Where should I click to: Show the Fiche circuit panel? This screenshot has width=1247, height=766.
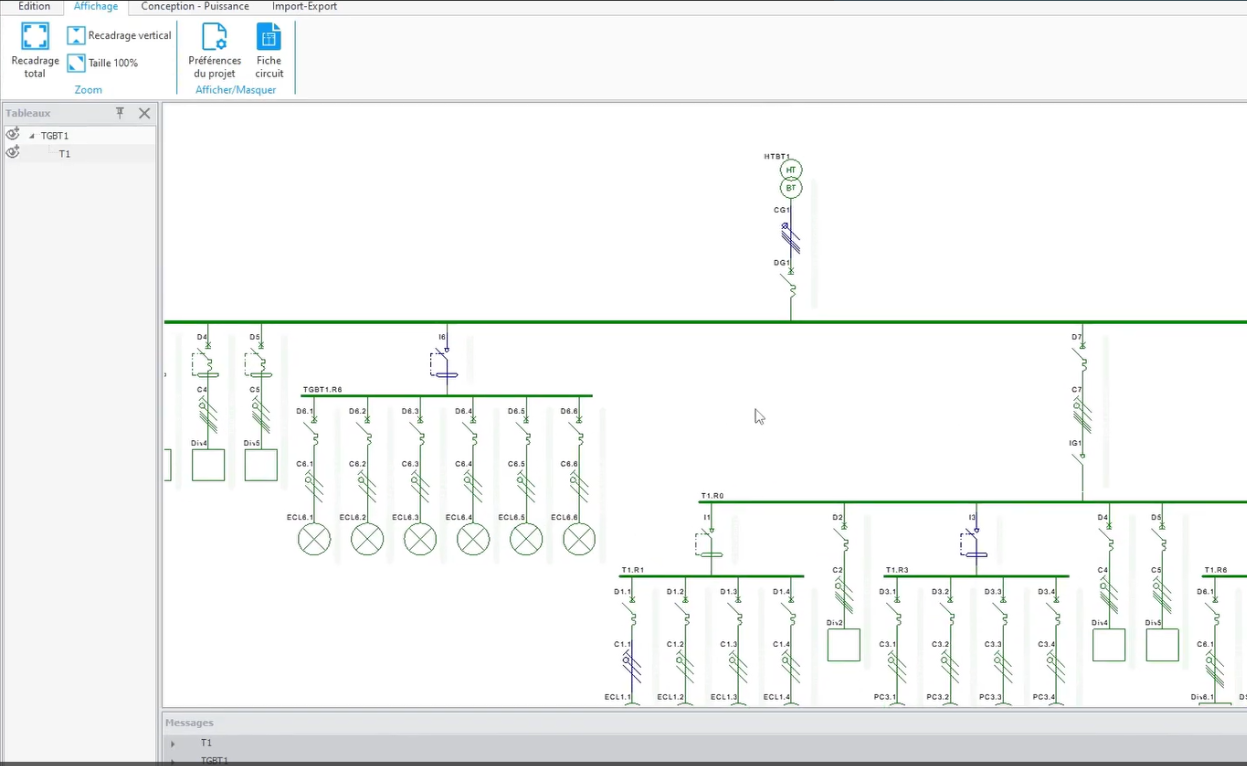point(269,51)
